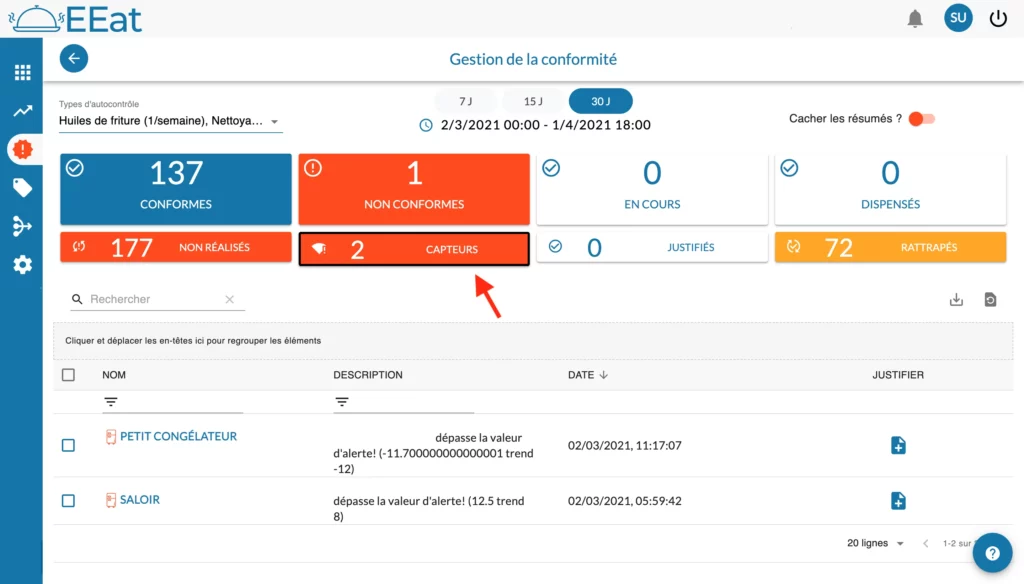Open the DESCRIPTION column filter icon
Viewport: 1024px width, 584px height.
coord(342,402)
